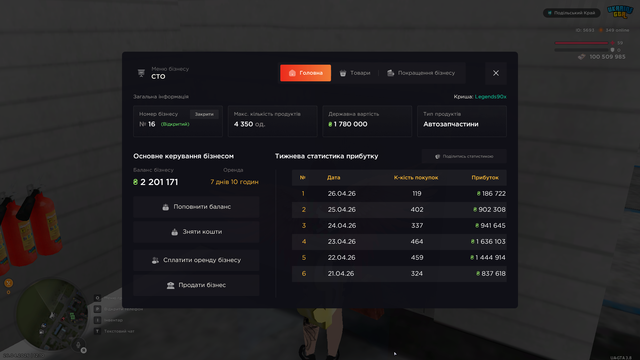Click the money bag icon in Зняти кошти

pyautogui.click(x=174, y=232)
